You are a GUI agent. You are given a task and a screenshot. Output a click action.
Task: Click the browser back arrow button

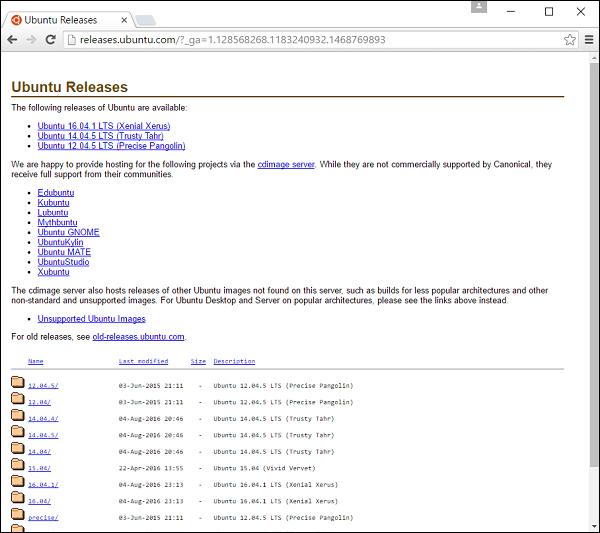tap(13, 40)
